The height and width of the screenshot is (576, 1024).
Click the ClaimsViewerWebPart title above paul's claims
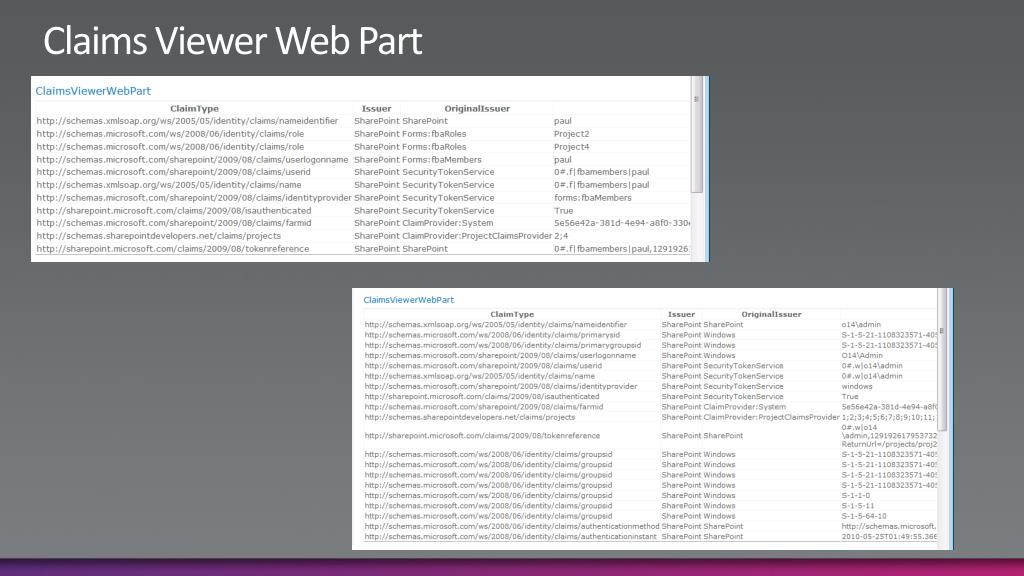coord(93,91)
